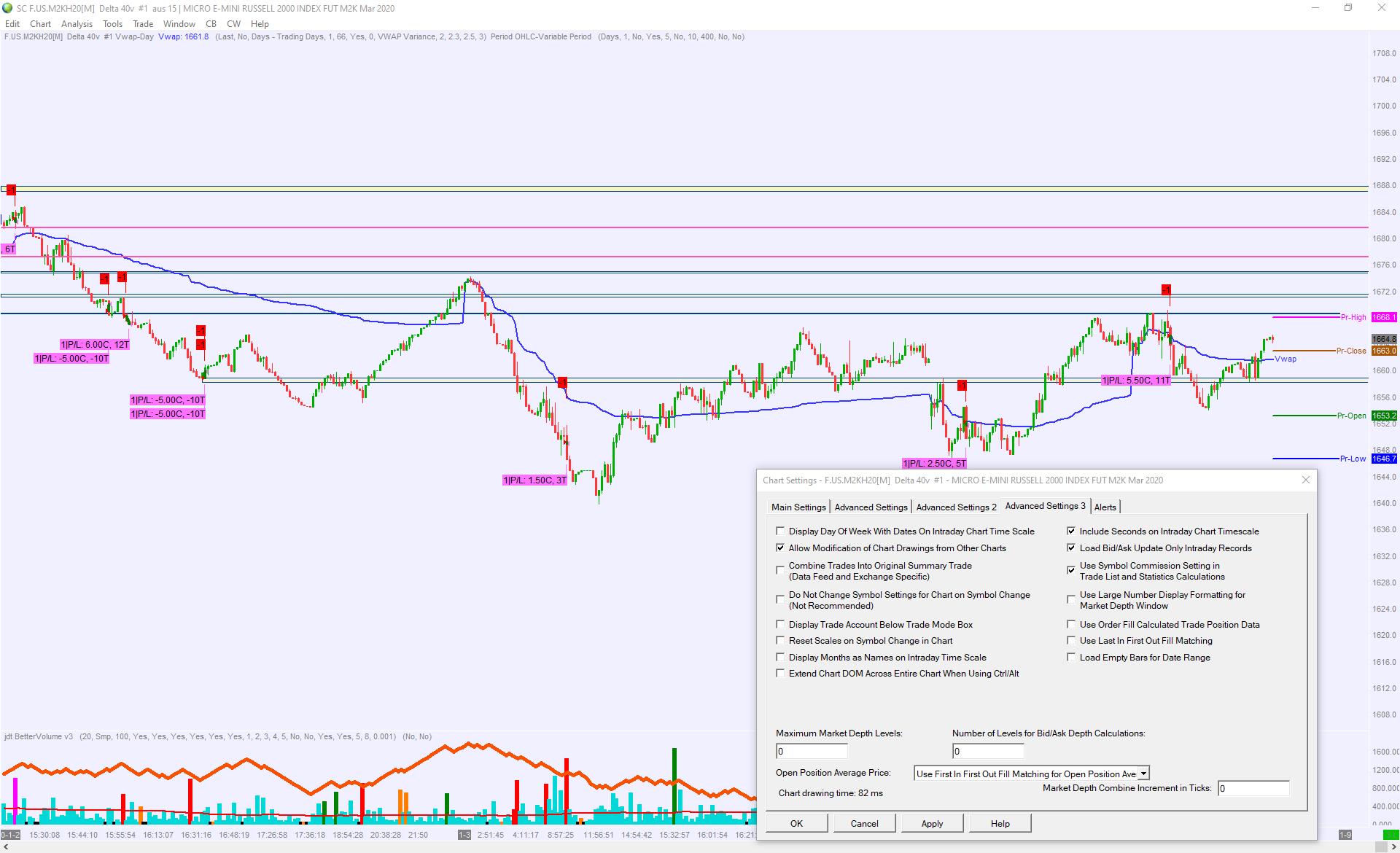The width and height of the screenshot is (1400, 853).
Task: Enable Display Day Of Week With Dates checkbox
Action: pos(780,531)
